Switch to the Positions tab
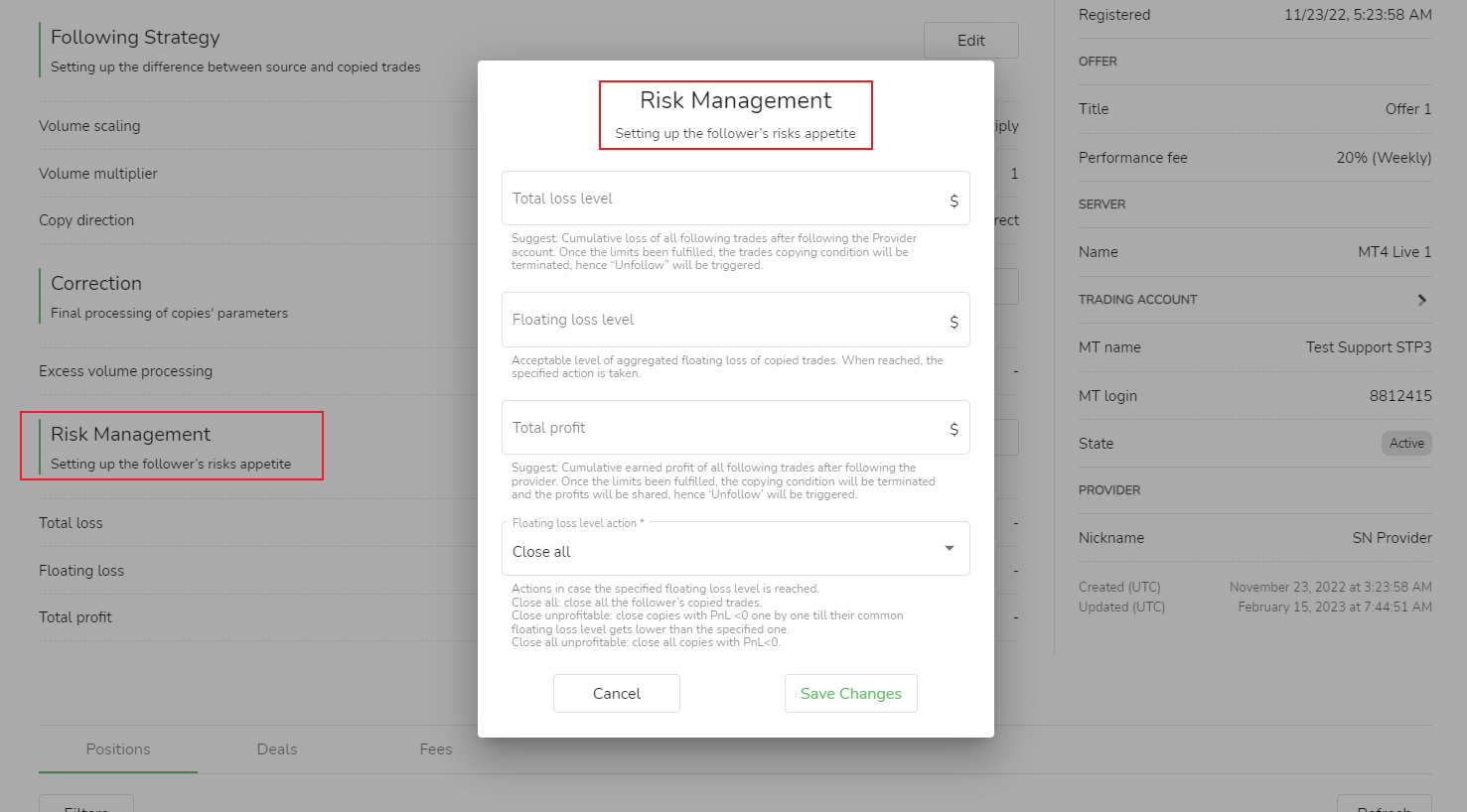The height and width of the screenshot is (812, 1467). [118, 749]
